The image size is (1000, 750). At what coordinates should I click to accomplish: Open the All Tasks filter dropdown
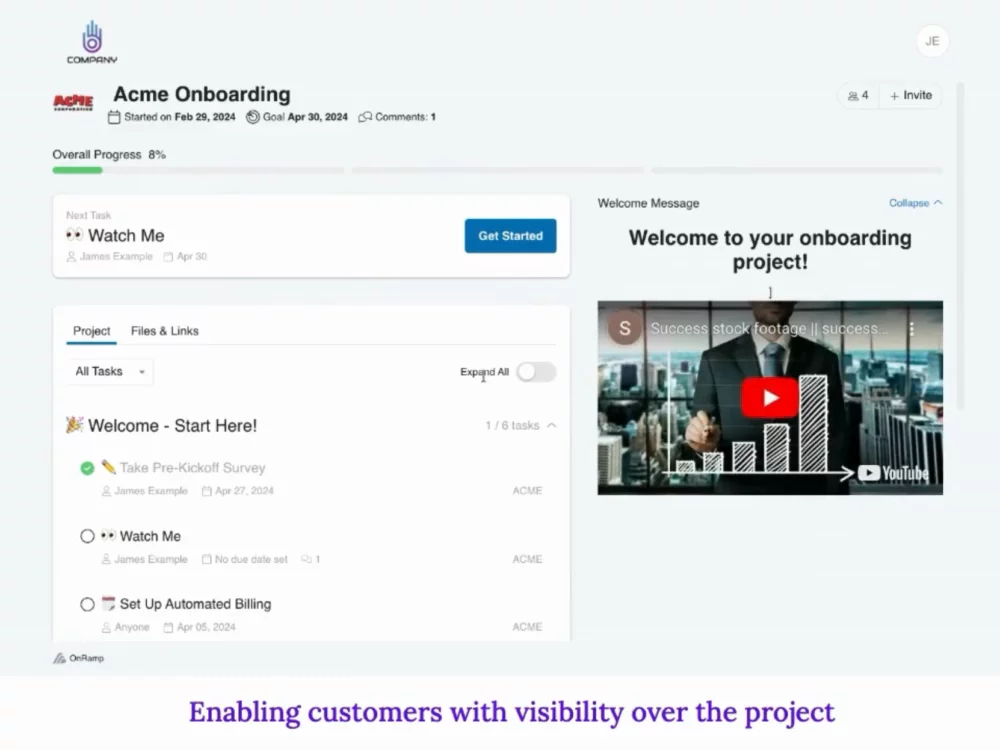coord(110,372)
